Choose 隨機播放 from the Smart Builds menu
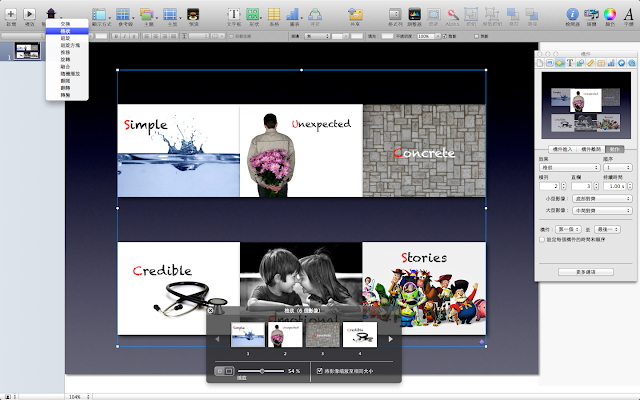This screenshot has width=640, height=400. (x=70, y=73)
